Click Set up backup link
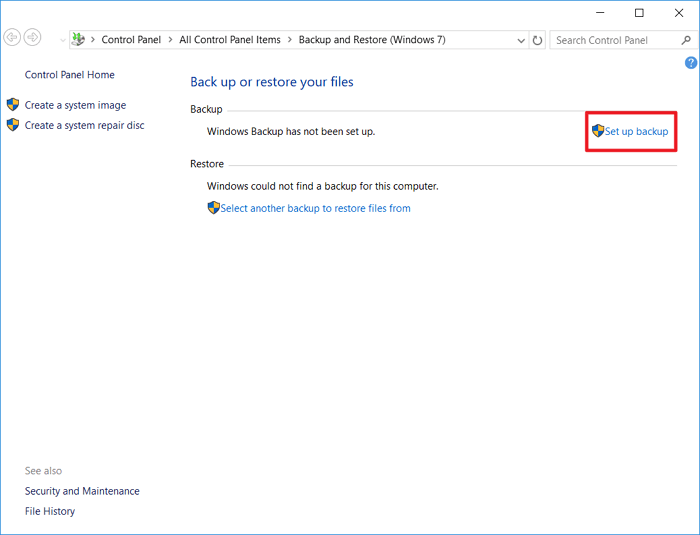 click(636, 131)
